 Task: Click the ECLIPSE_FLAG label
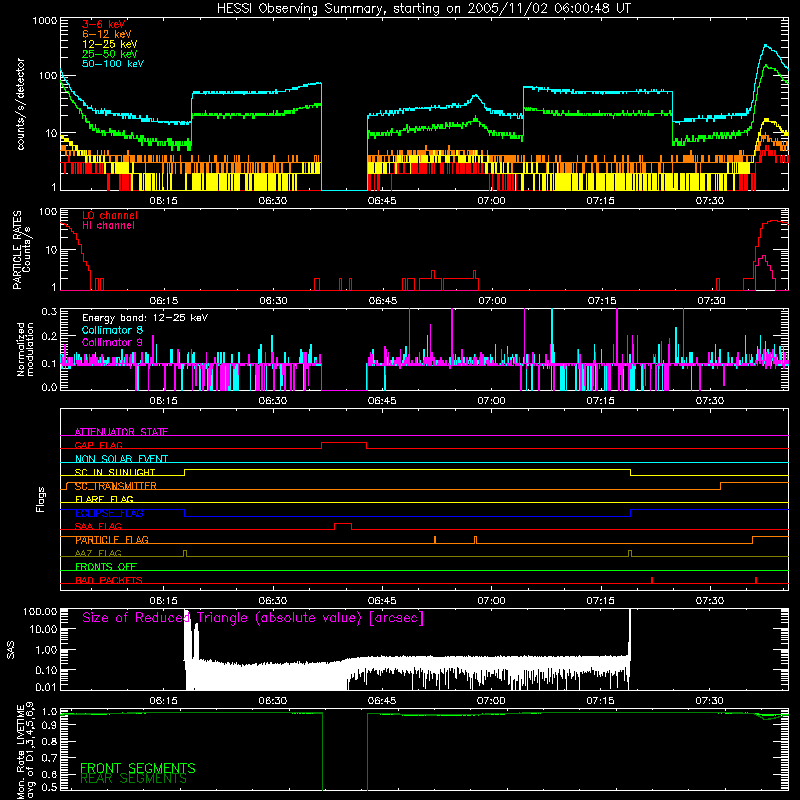109,513
